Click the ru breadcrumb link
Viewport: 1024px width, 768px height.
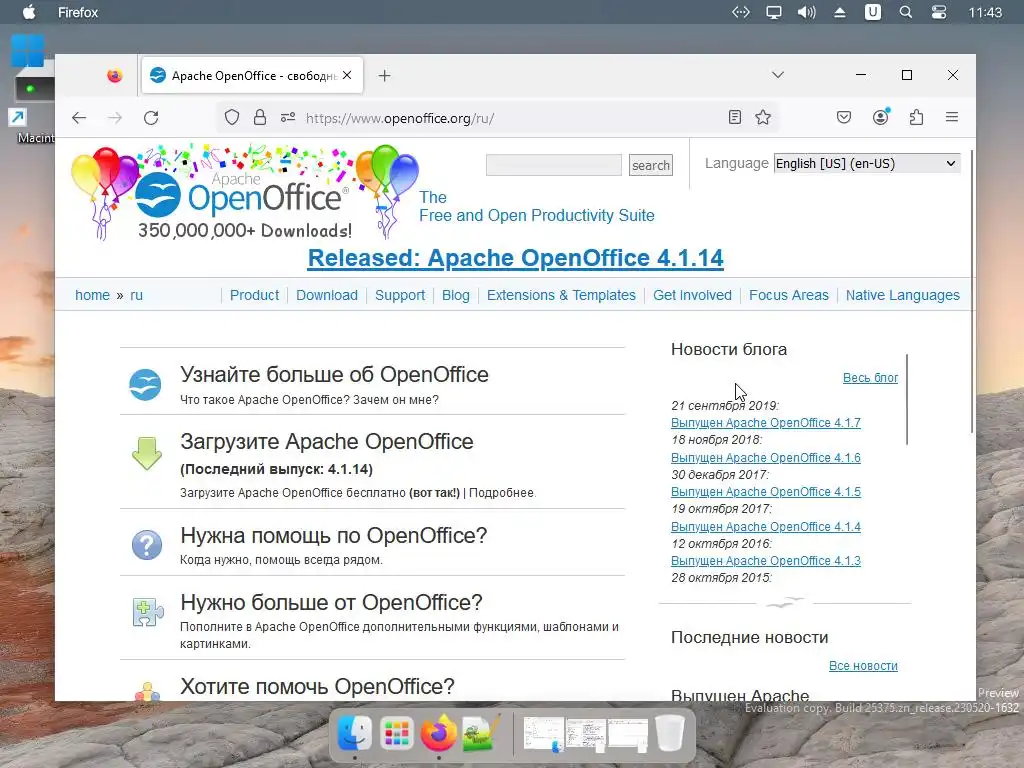136,295
